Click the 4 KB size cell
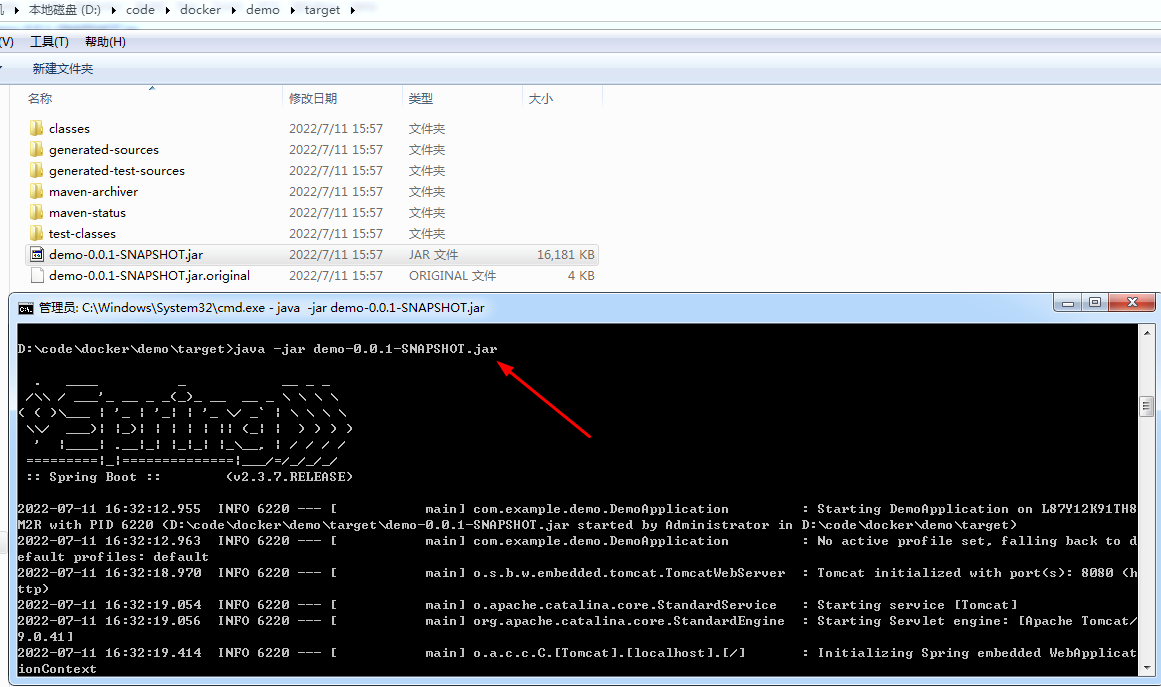The image size is (1161, 687). (581, 275)
